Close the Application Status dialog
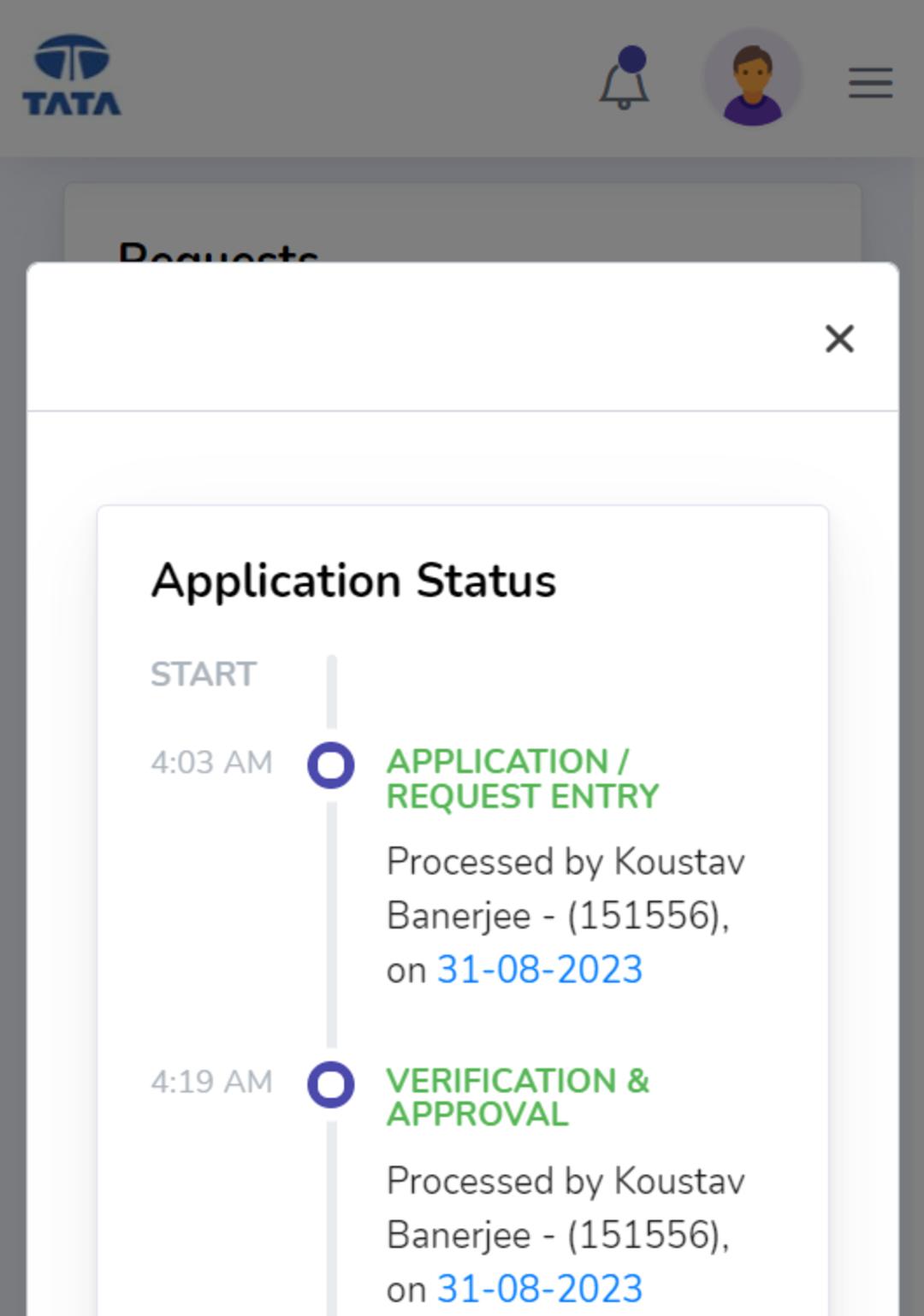Image resolution: width=924 pixels, height=1316 pixels. pos(839,339)
